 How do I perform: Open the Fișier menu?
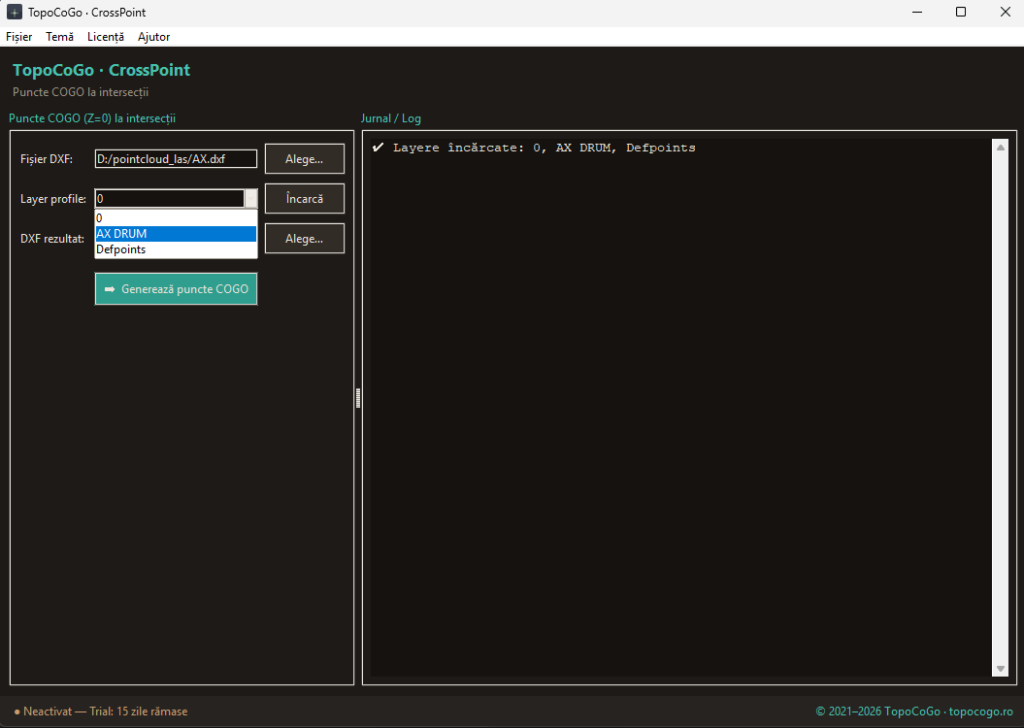click(19, 37)
